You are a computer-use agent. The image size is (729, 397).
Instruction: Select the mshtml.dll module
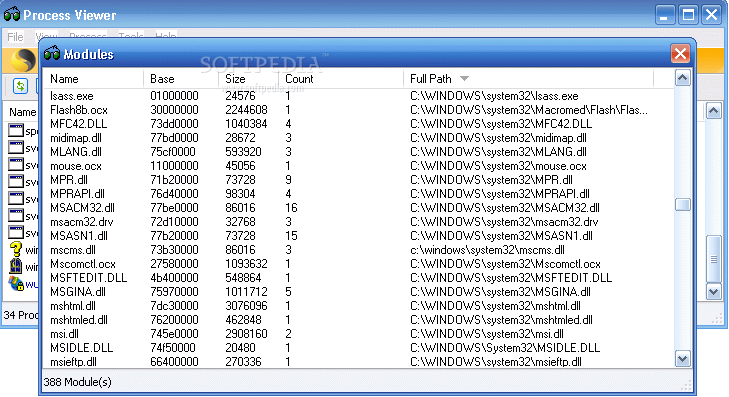click(73, 306)
